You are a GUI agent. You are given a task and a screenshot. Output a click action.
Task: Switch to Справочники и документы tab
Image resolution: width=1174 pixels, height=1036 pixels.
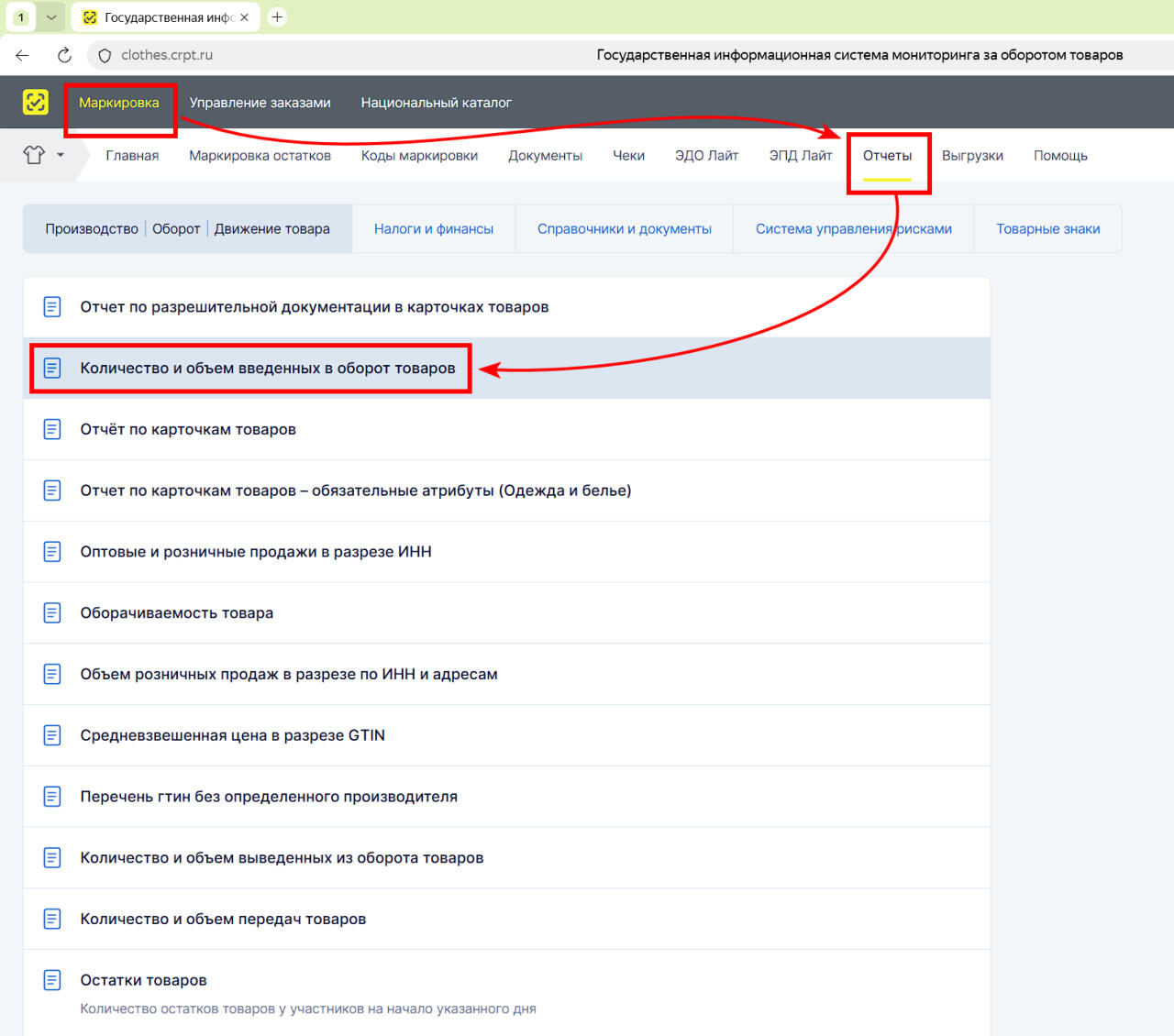pyautogui.click(x=625, y=229)
